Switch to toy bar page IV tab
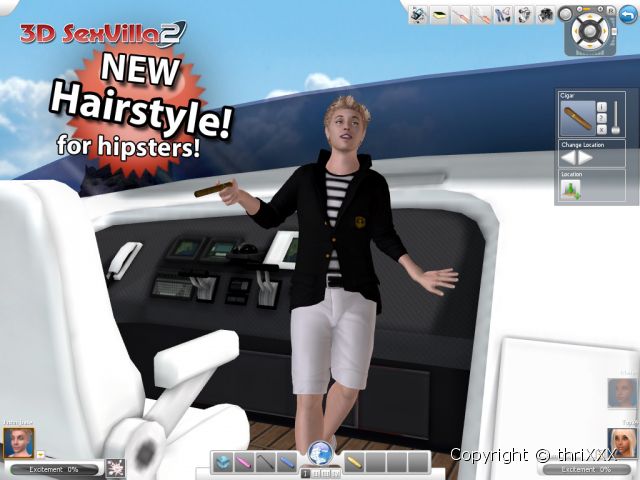640x480 pixels. pos(336,474)
